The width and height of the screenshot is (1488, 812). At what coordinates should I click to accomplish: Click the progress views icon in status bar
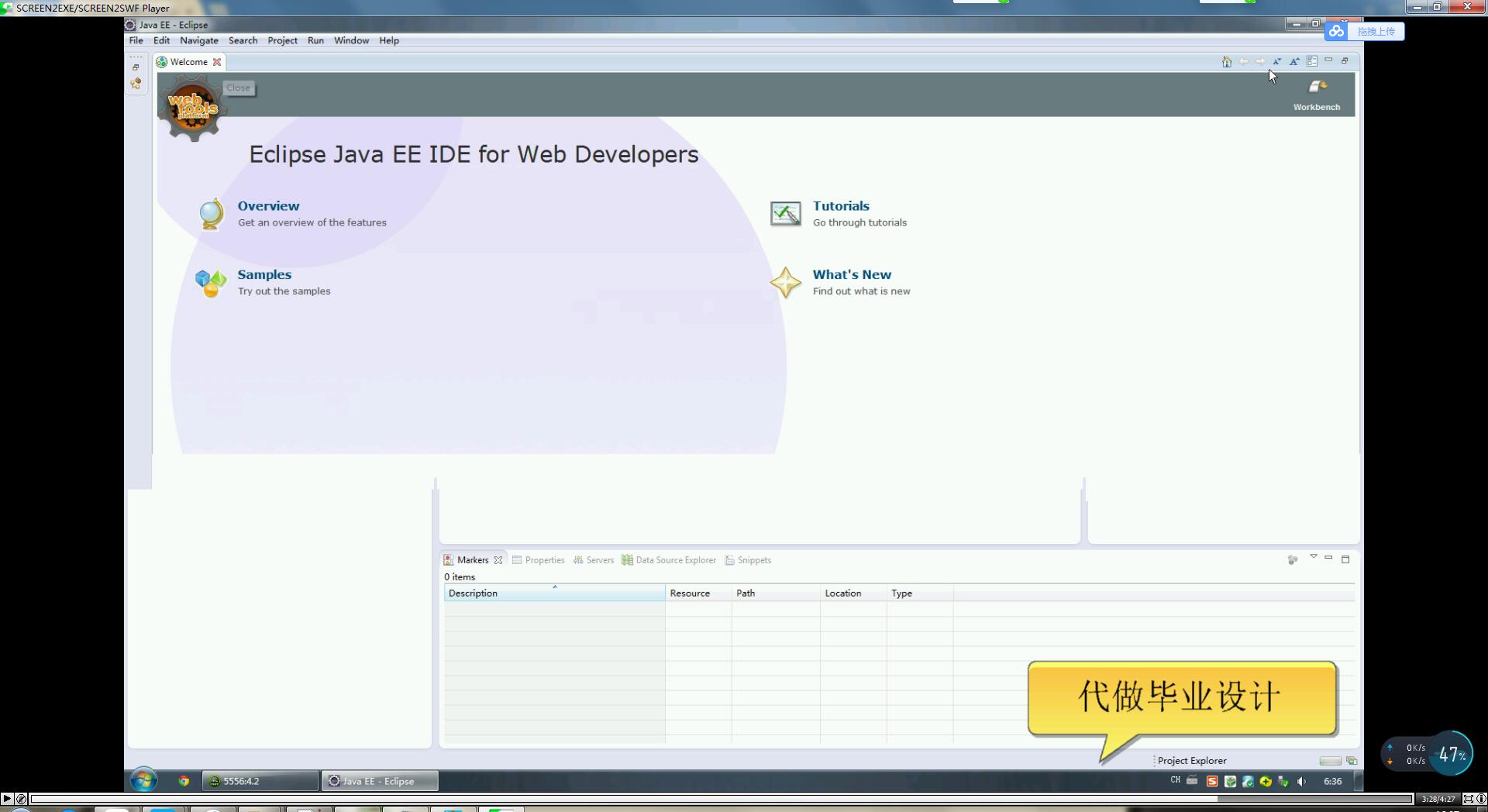(1352, 761)
